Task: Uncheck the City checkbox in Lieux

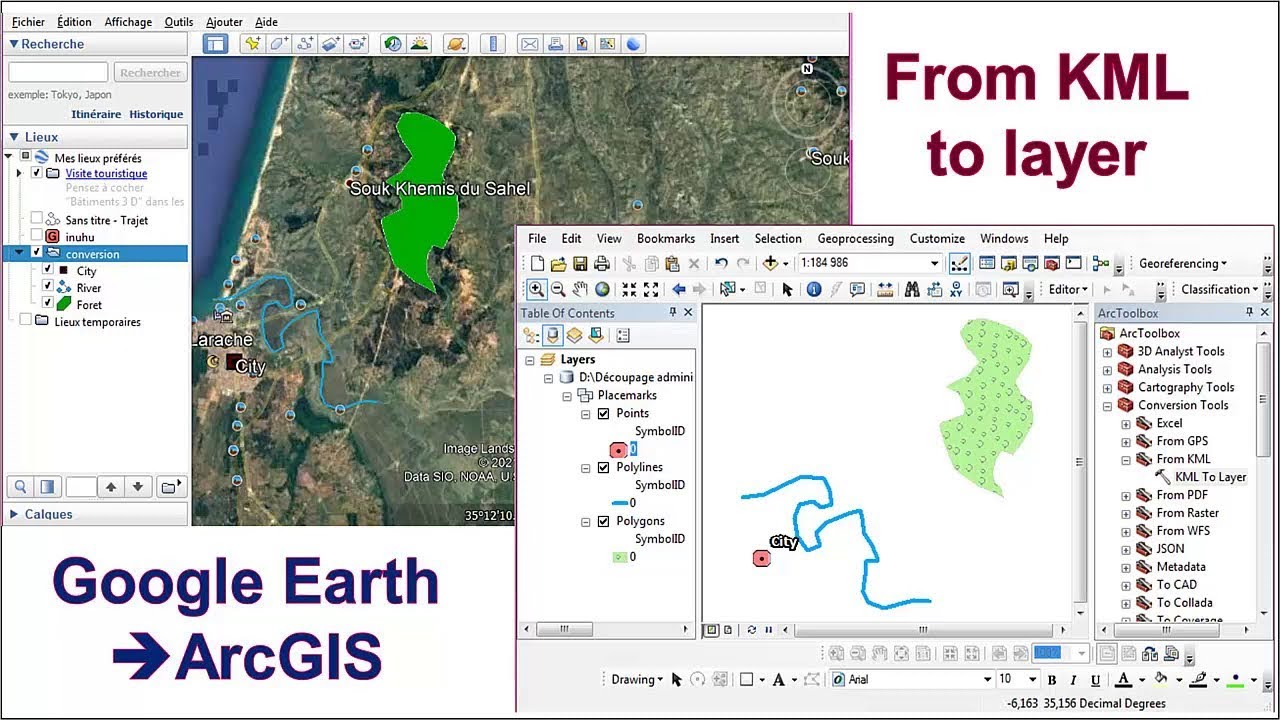Action: [47, 270]
